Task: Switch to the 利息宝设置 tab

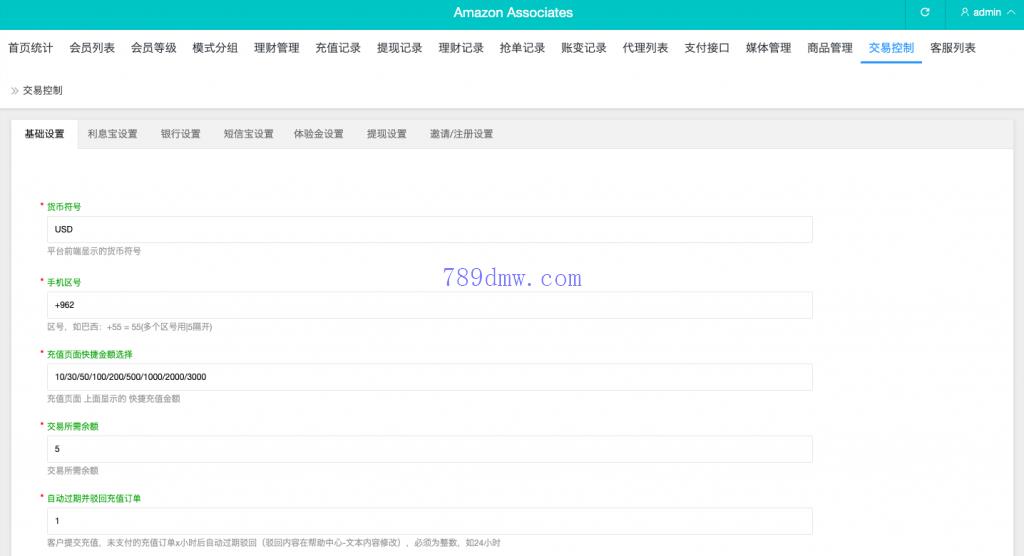Action: coord(112,134)
